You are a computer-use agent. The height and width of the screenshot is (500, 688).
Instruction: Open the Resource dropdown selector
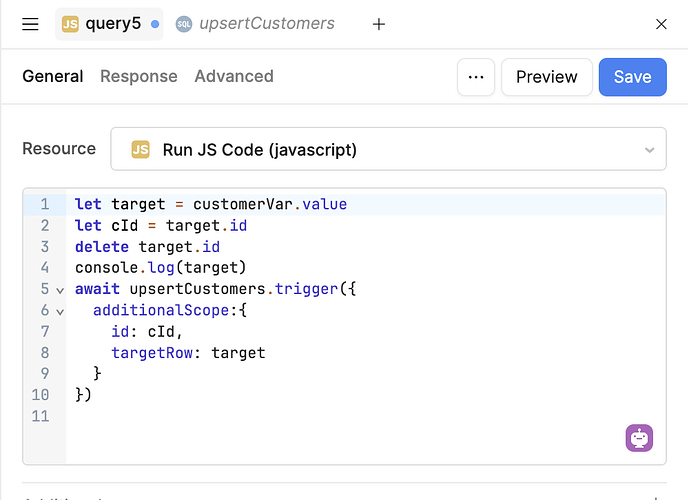tap(388, 149)
